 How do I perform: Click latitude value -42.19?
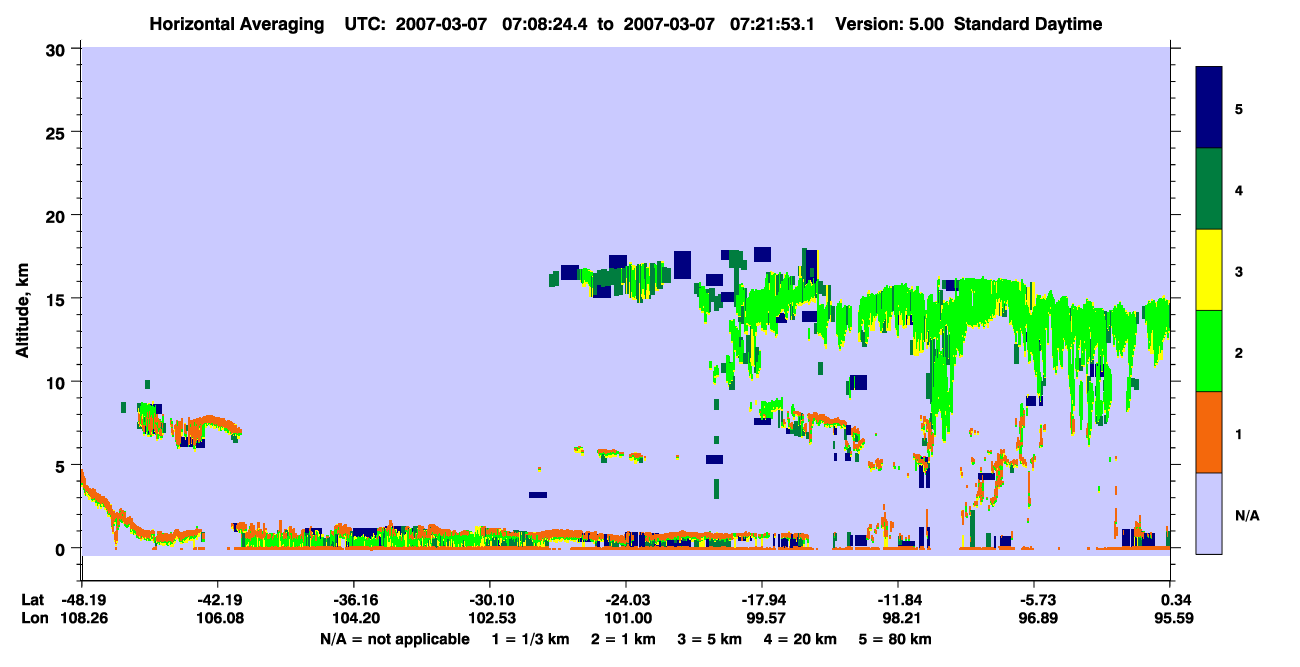tap(217, 600)
